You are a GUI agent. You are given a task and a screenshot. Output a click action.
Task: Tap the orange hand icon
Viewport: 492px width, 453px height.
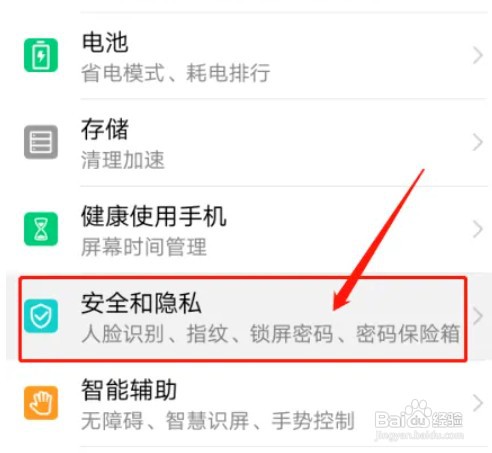41,403
